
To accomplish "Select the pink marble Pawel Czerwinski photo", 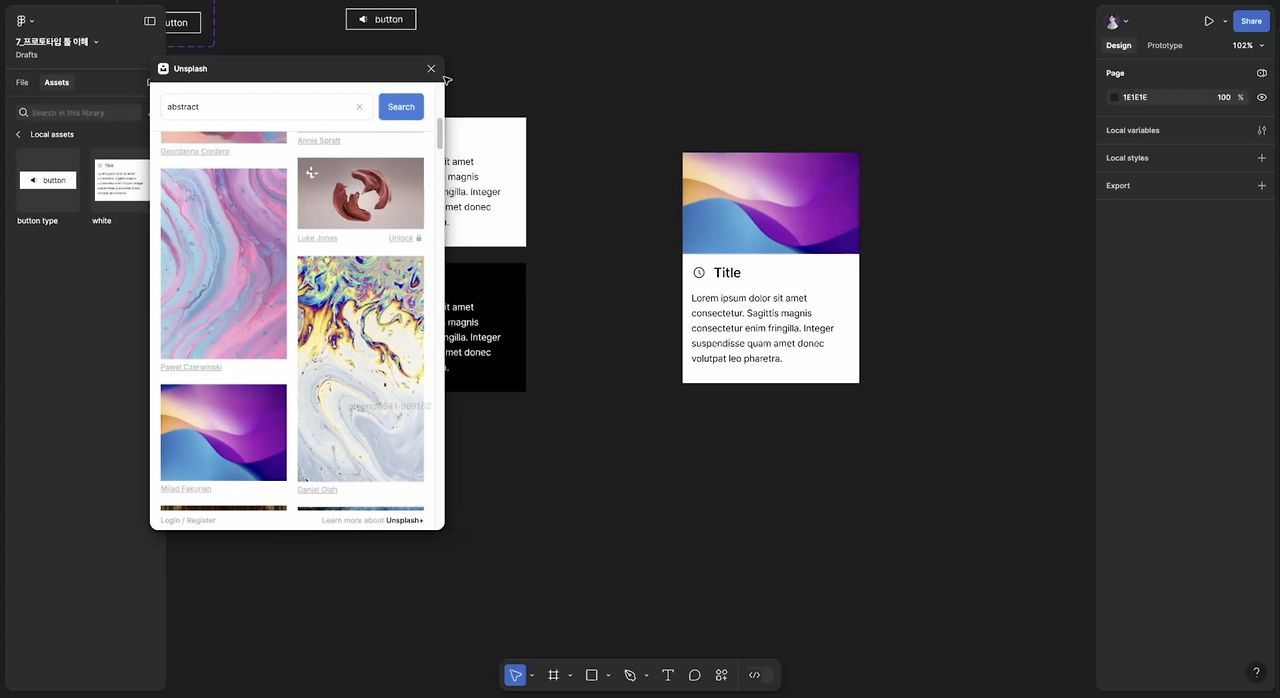I will (x=223, y=263).
